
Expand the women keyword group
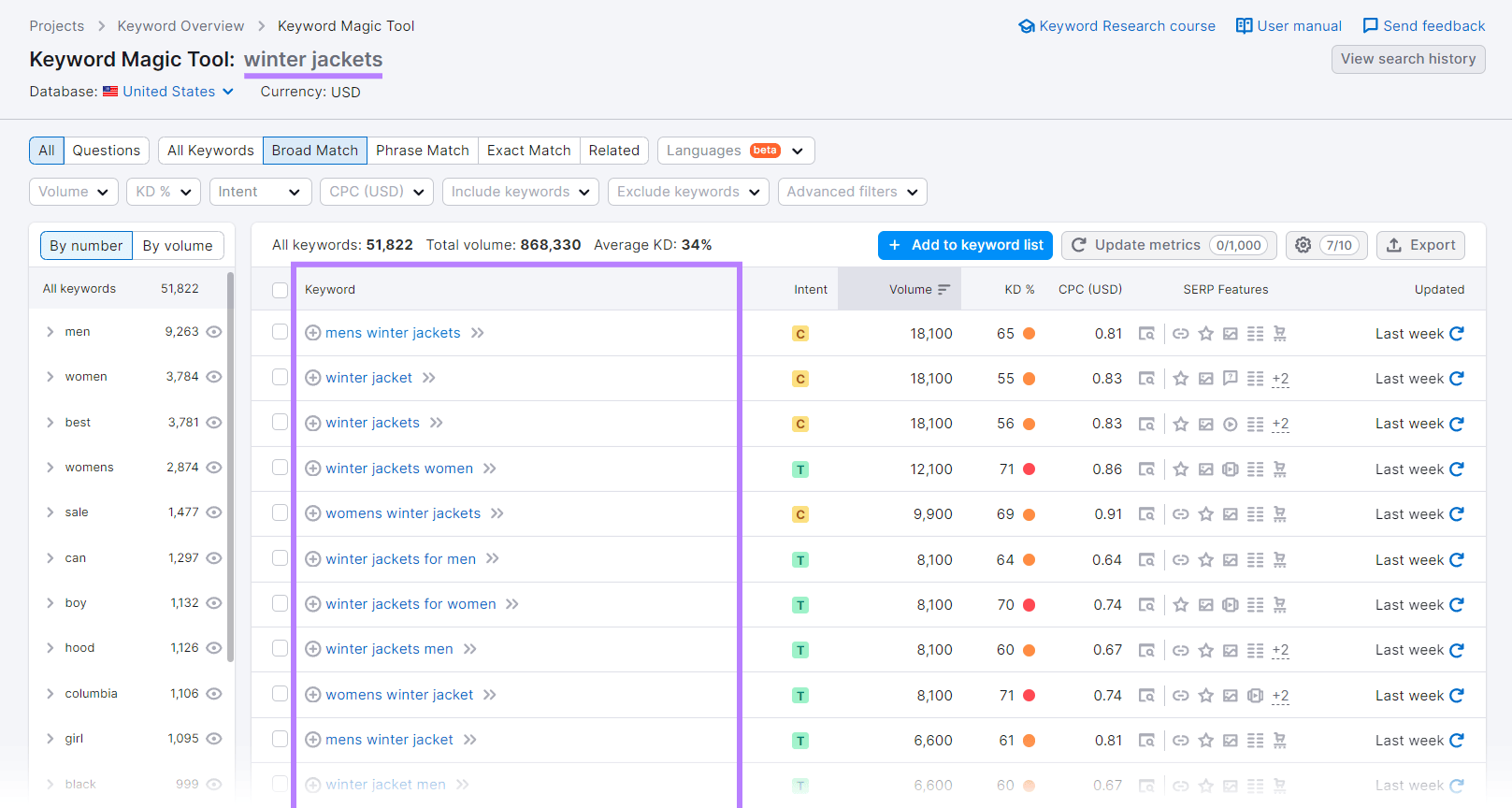coord(50,377)
